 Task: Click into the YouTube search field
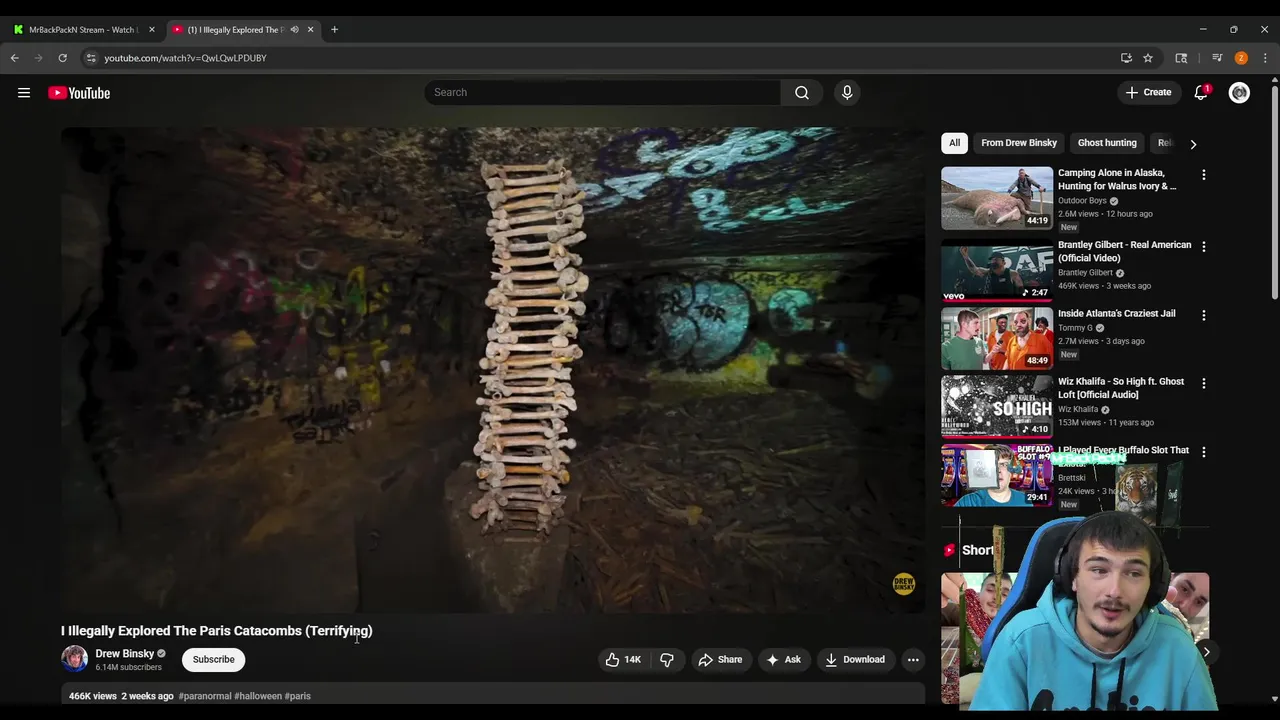click(x=603, y=92)
